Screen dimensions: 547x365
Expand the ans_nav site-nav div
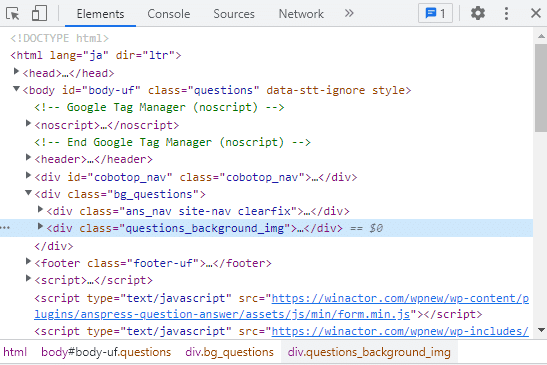40,209
